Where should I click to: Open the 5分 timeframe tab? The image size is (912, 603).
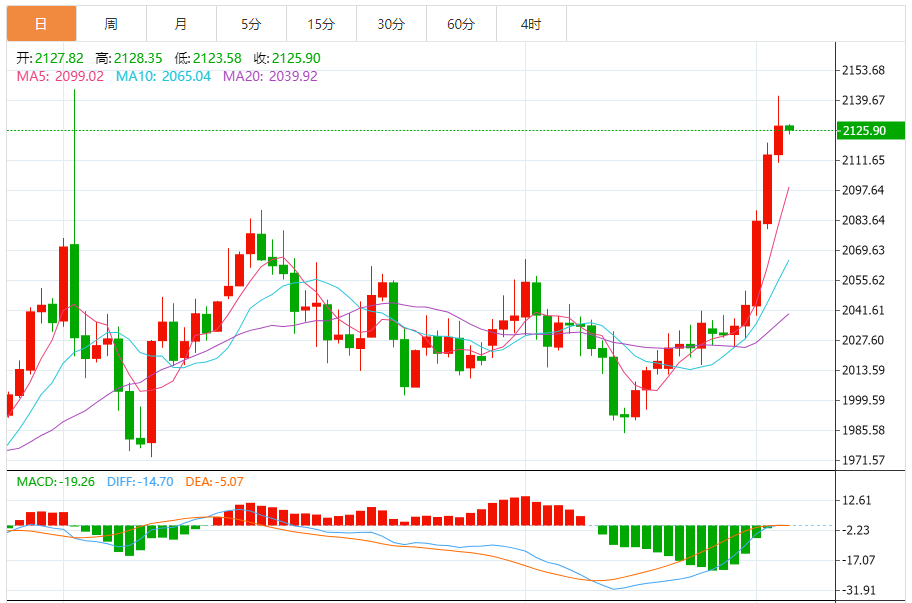[251, 24]
